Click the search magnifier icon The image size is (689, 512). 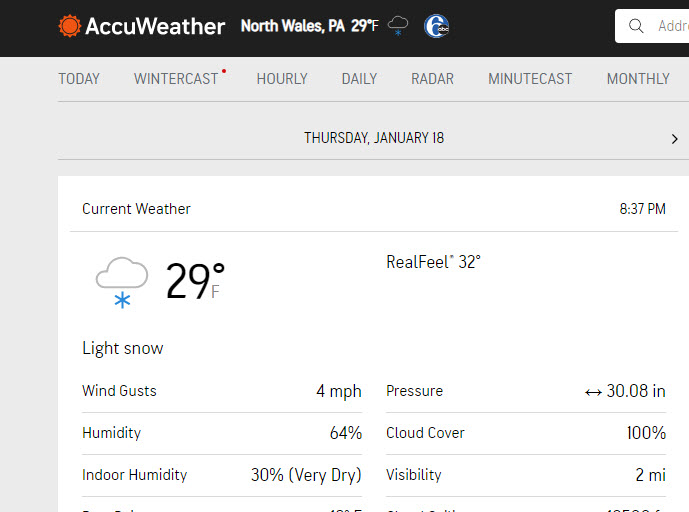[636, 26]
